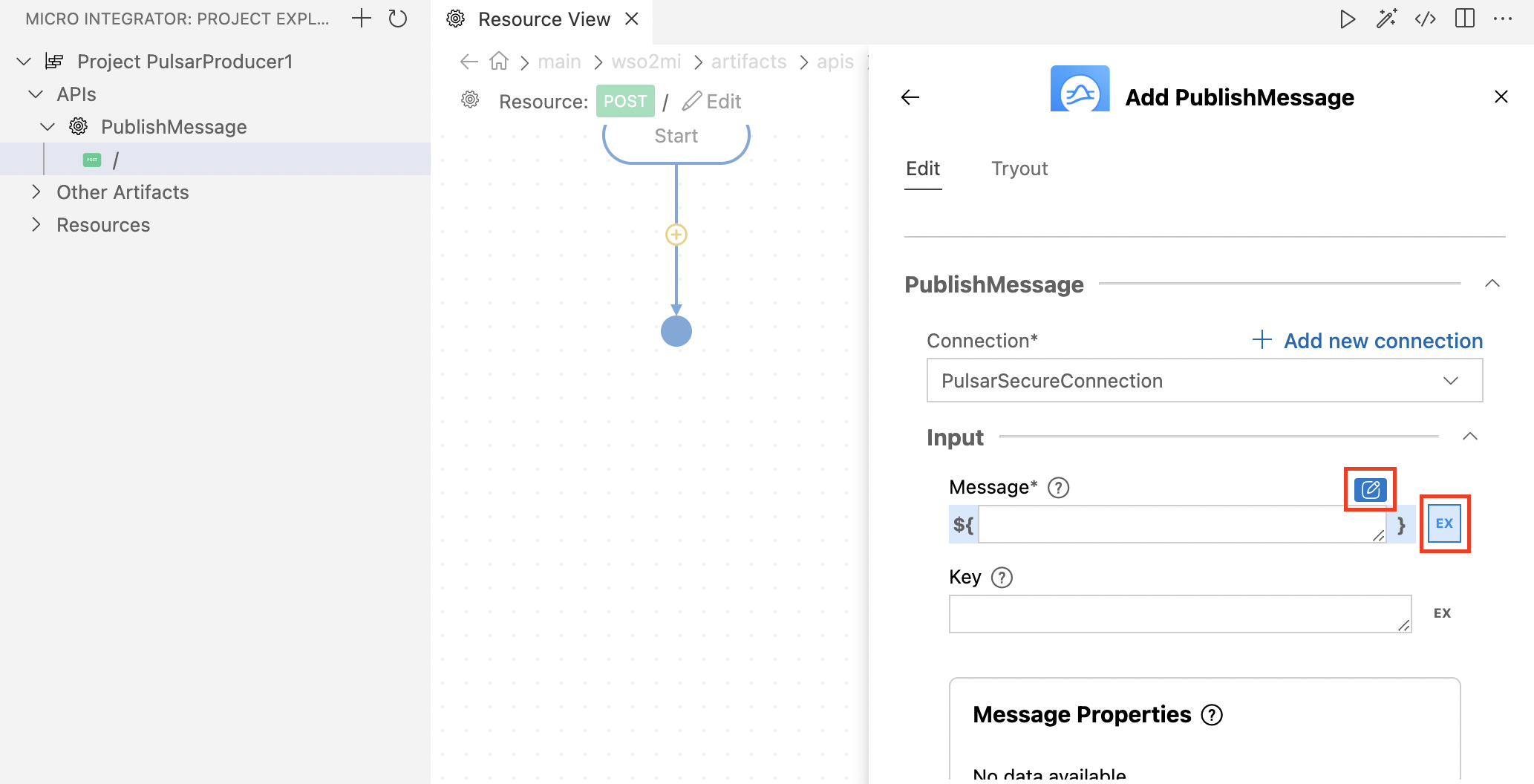Open help for Message Properties
Screen dimensions: 1534x784
(x=1212, y=715)
